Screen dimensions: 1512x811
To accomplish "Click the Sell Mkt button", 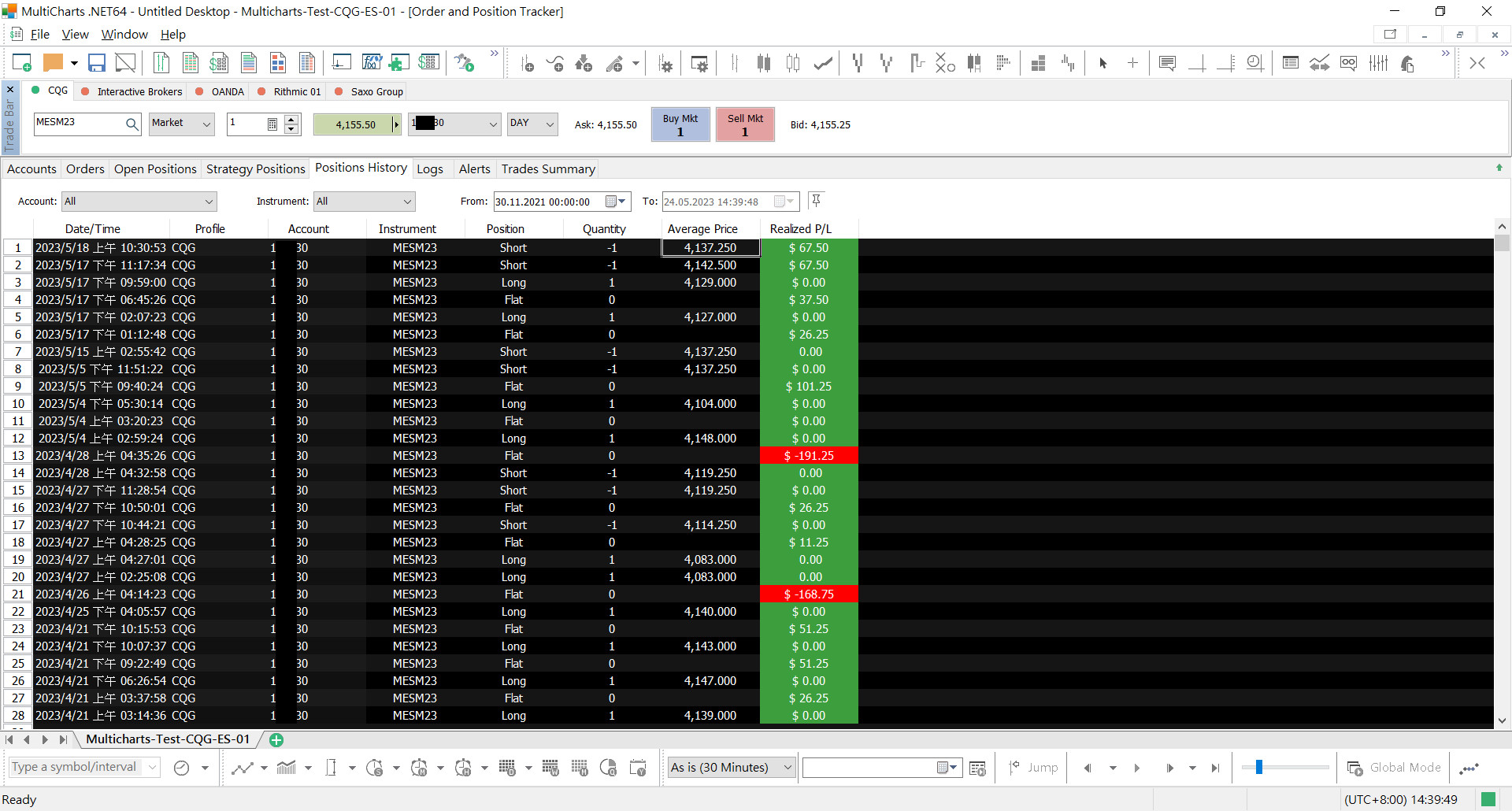I will pos(745,124).
